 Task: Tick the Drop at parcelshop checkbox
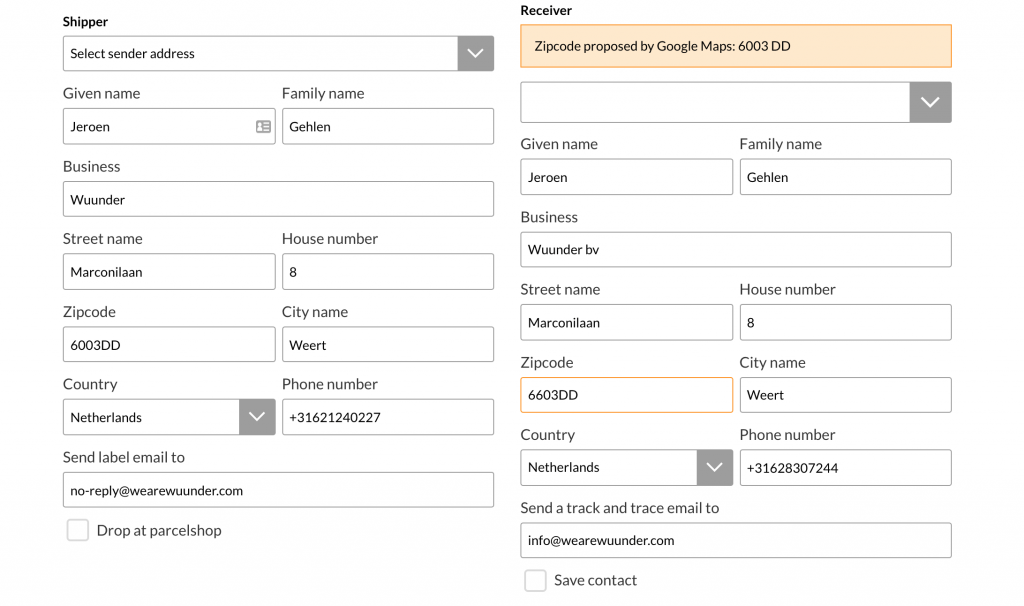[78, 530]
